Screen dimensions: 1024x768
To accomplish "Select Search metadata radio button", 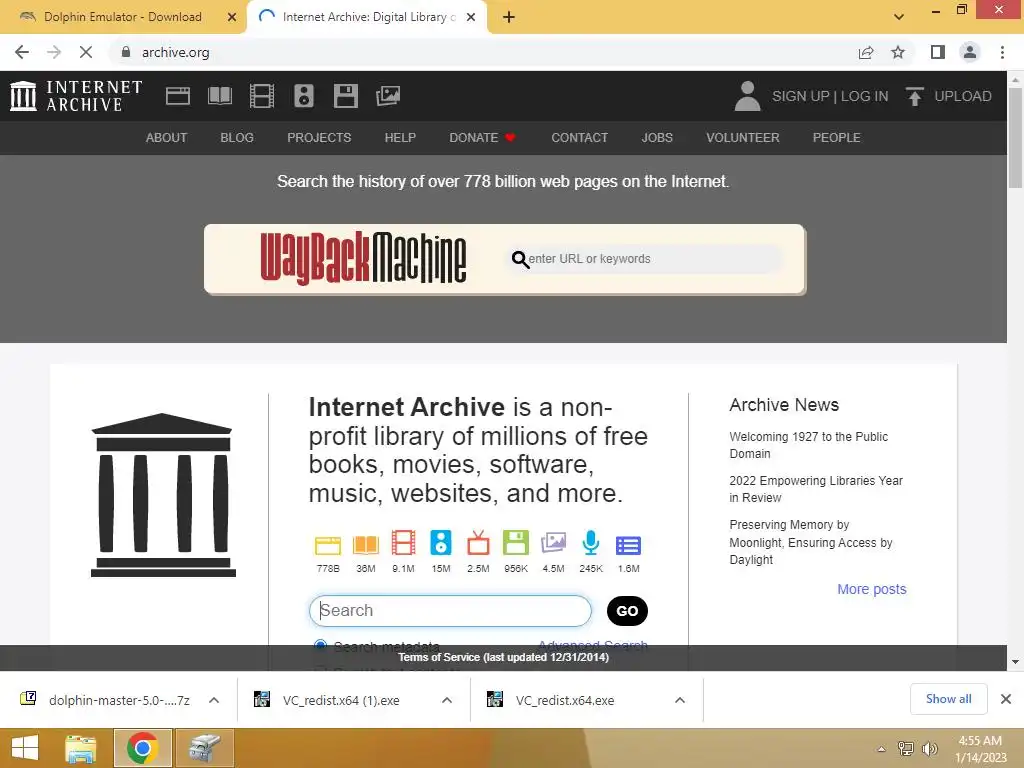I will [x=320, y=645].
